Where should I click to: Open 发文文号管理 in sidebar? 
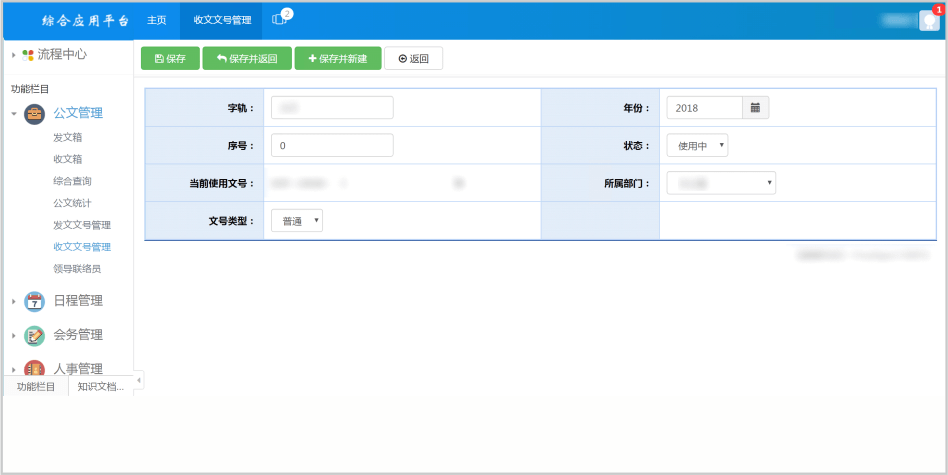pyautogui.click(x=82, y=225)
